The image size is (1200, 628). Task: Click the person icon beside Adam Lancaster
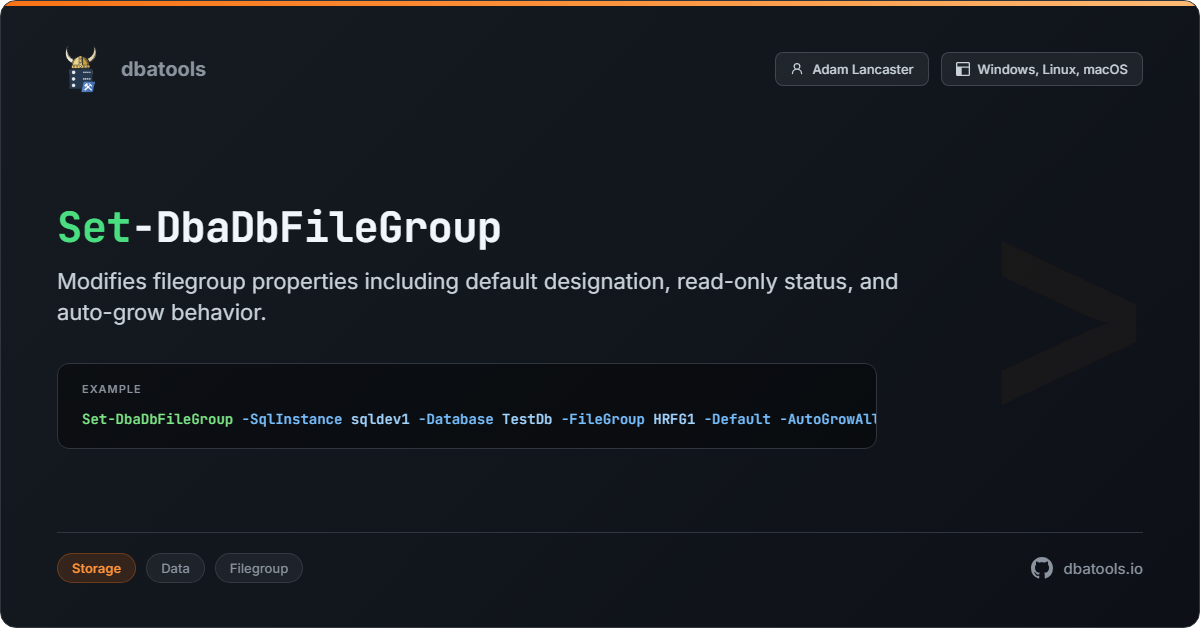pyautogui.click(x=797, y=69)
